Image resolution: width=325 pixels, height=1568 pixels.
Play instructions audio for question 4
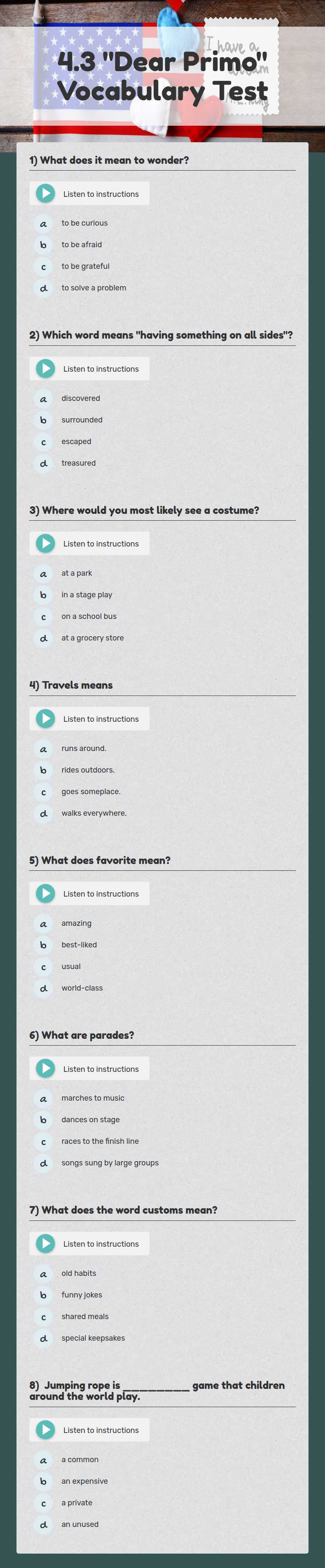pyautogui.click(x=46, y=718)
